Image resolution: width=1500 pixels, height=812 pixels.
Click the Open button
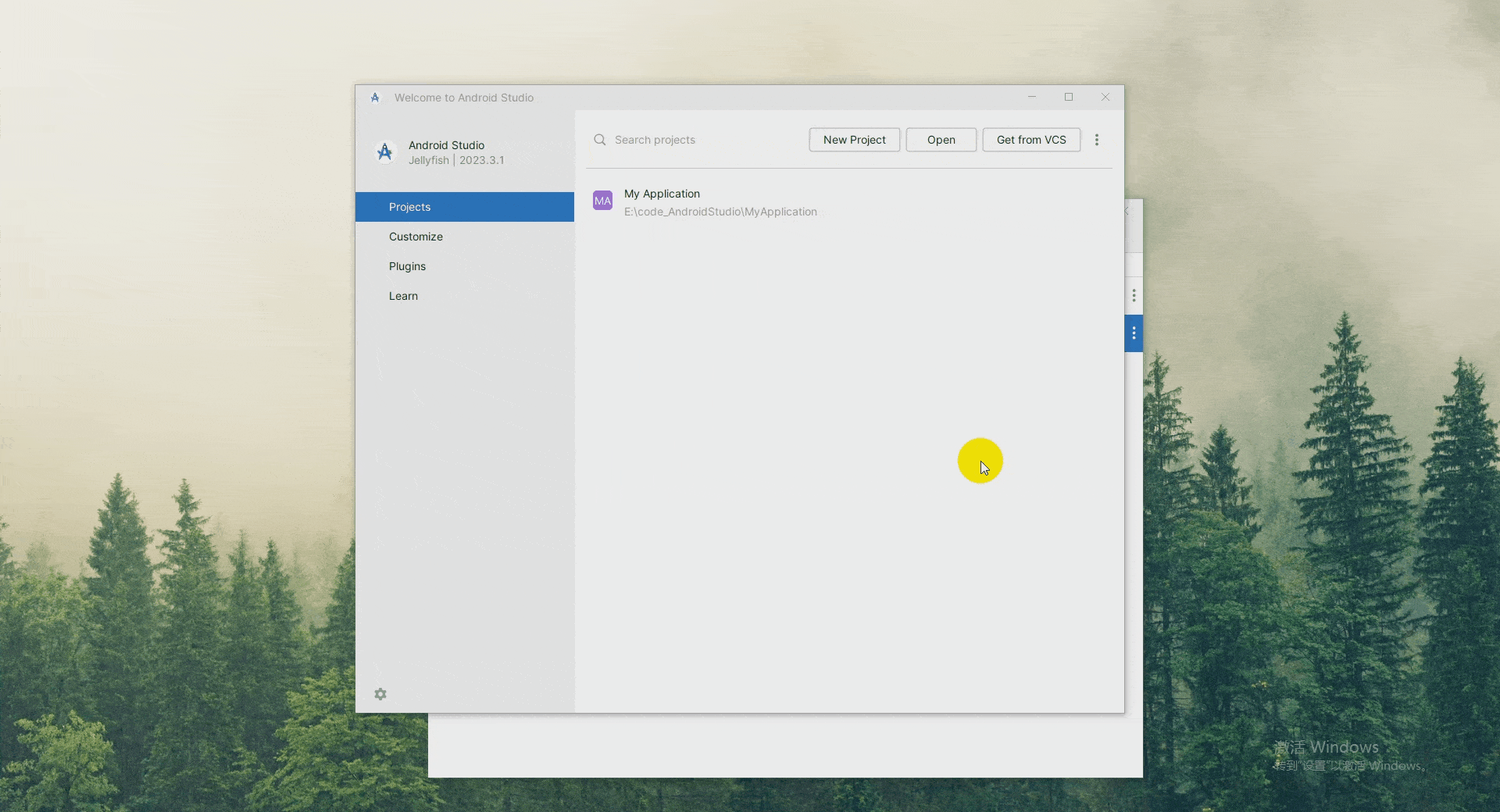(941, 140)
